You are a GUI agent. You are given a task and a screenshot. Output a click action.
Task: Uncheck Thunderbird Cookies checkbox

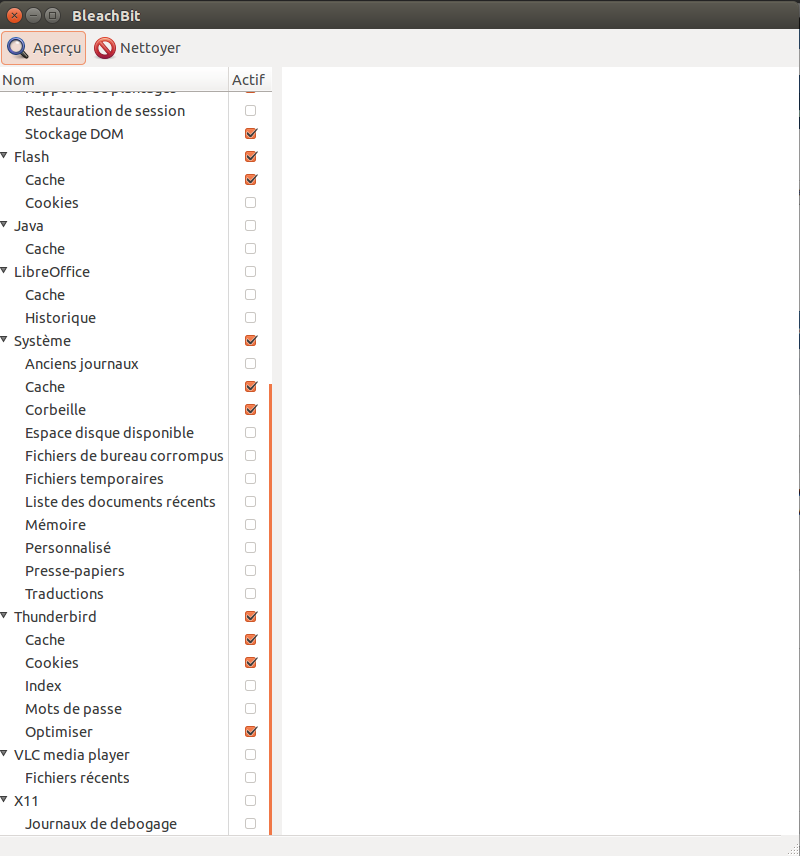click(251, 662)
